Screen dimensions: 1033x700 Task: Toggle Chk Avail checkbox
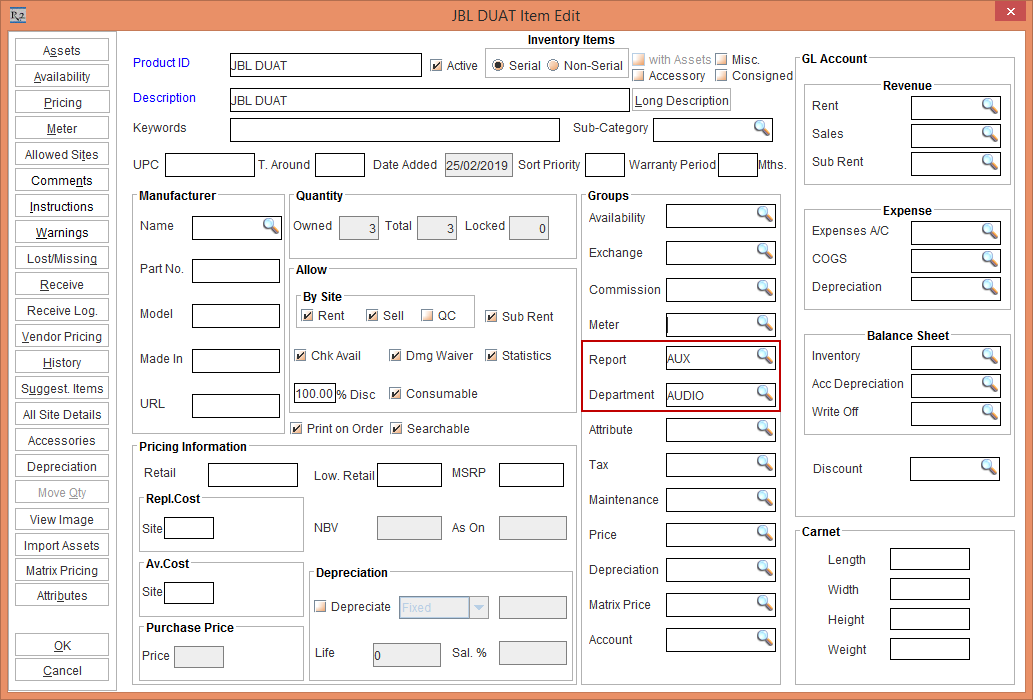point(300,356)
